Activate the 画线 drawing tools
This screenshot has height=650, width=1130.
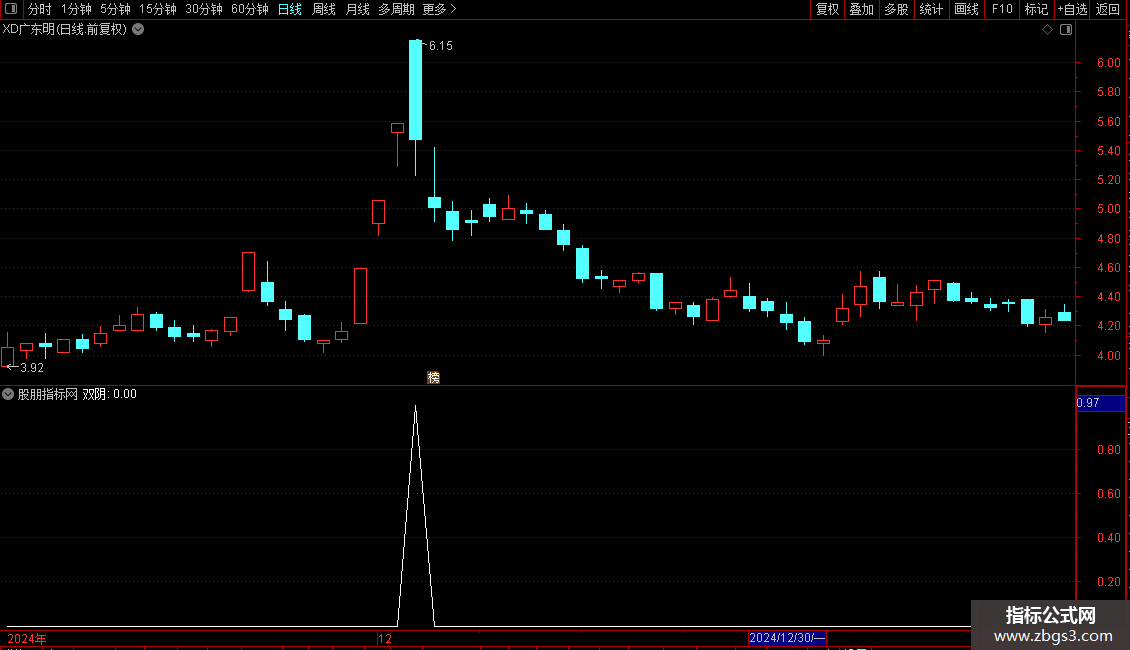[966, 9]
